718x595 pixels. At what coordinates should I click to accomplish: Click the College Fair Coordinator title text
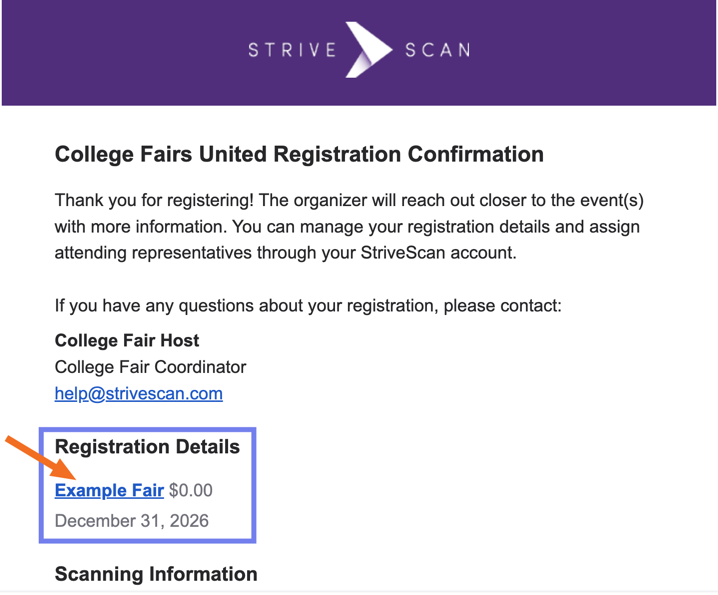(x=150, y=367)
